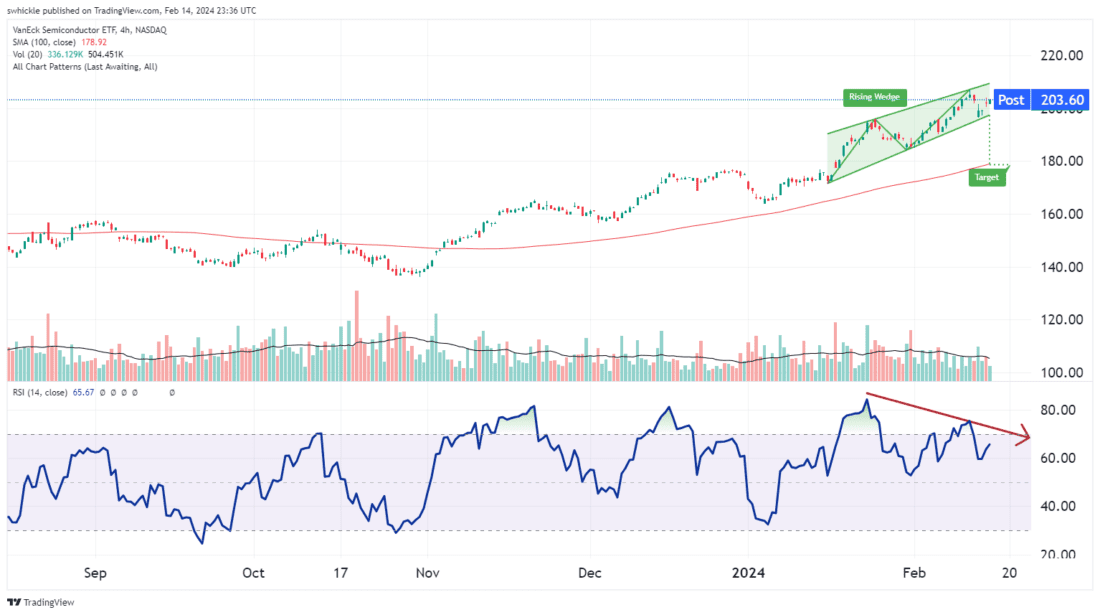This screenshot has width=1100, height=615.
Task: Select the SMA (100, close) indicator legend
Action: tap(51, 43)
